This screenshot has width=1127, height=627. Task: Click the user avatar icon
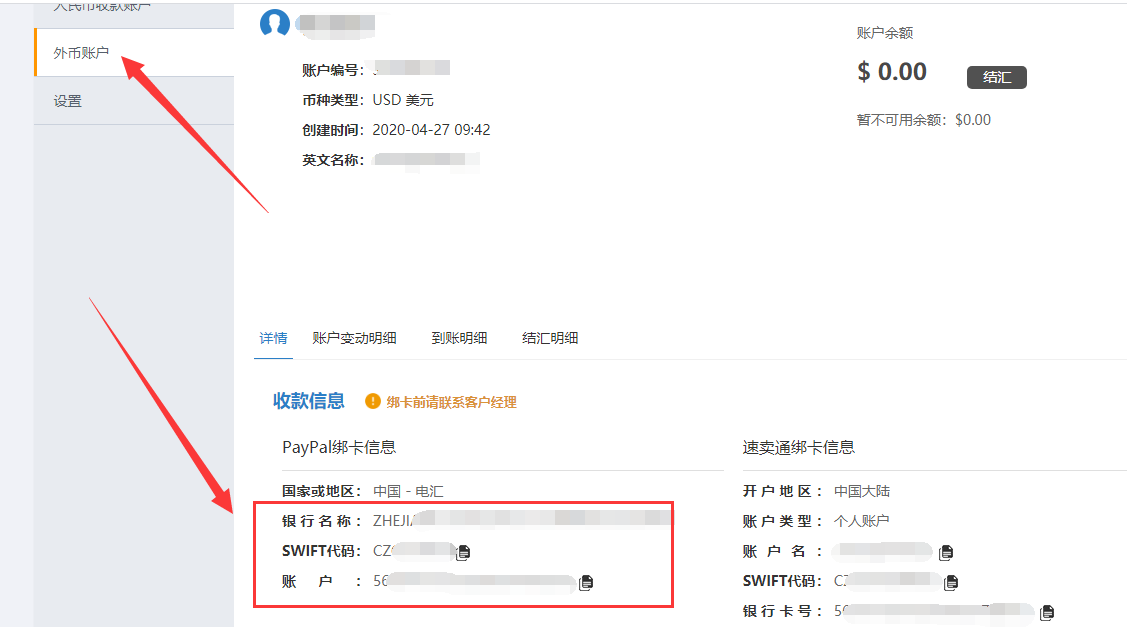click(x=275, y=23)
